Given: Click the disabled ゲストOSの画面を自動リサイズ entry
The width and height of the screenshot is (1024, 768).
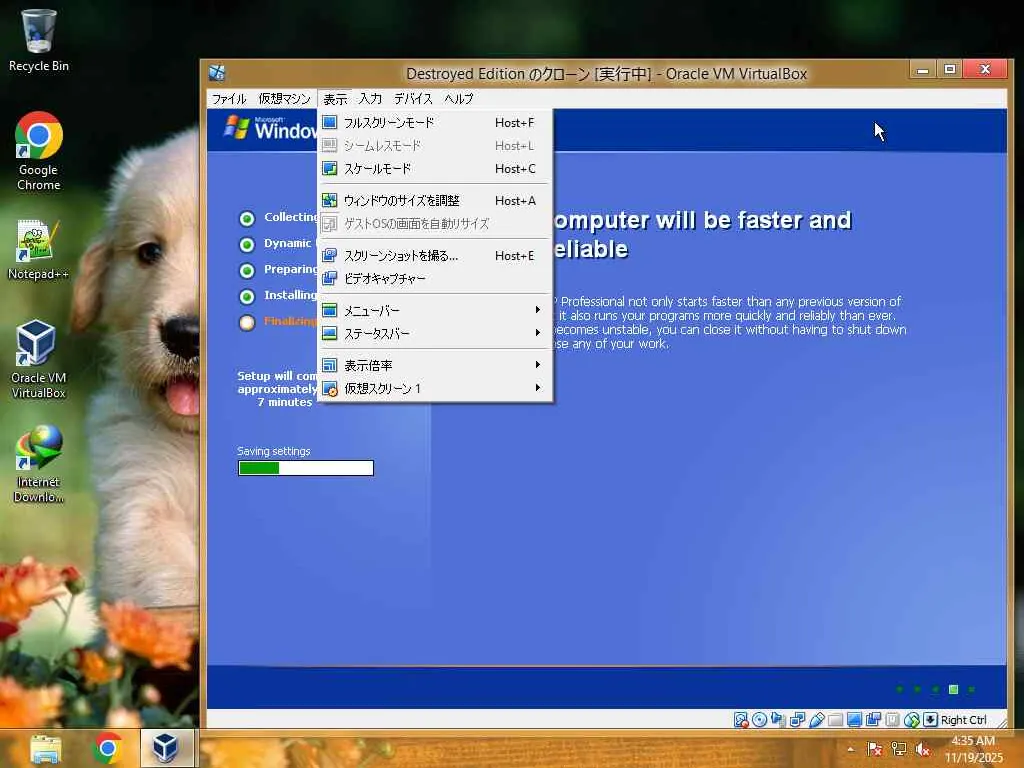Looking at the screenshot, I should [x=435, y=223].
